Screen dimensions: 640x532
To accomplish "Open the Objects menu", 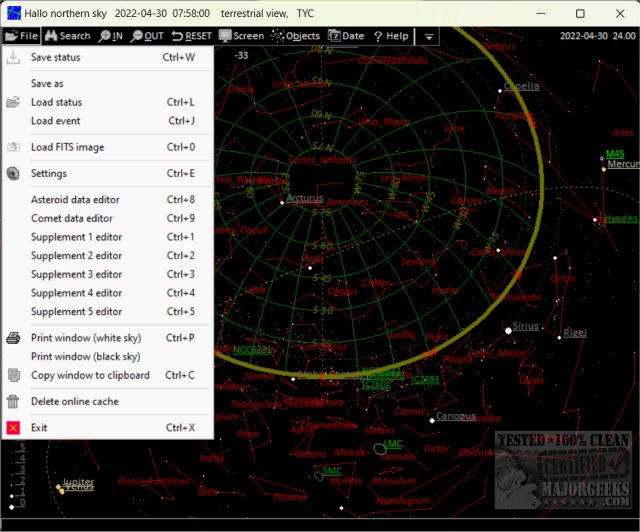I will pos(296,36).
